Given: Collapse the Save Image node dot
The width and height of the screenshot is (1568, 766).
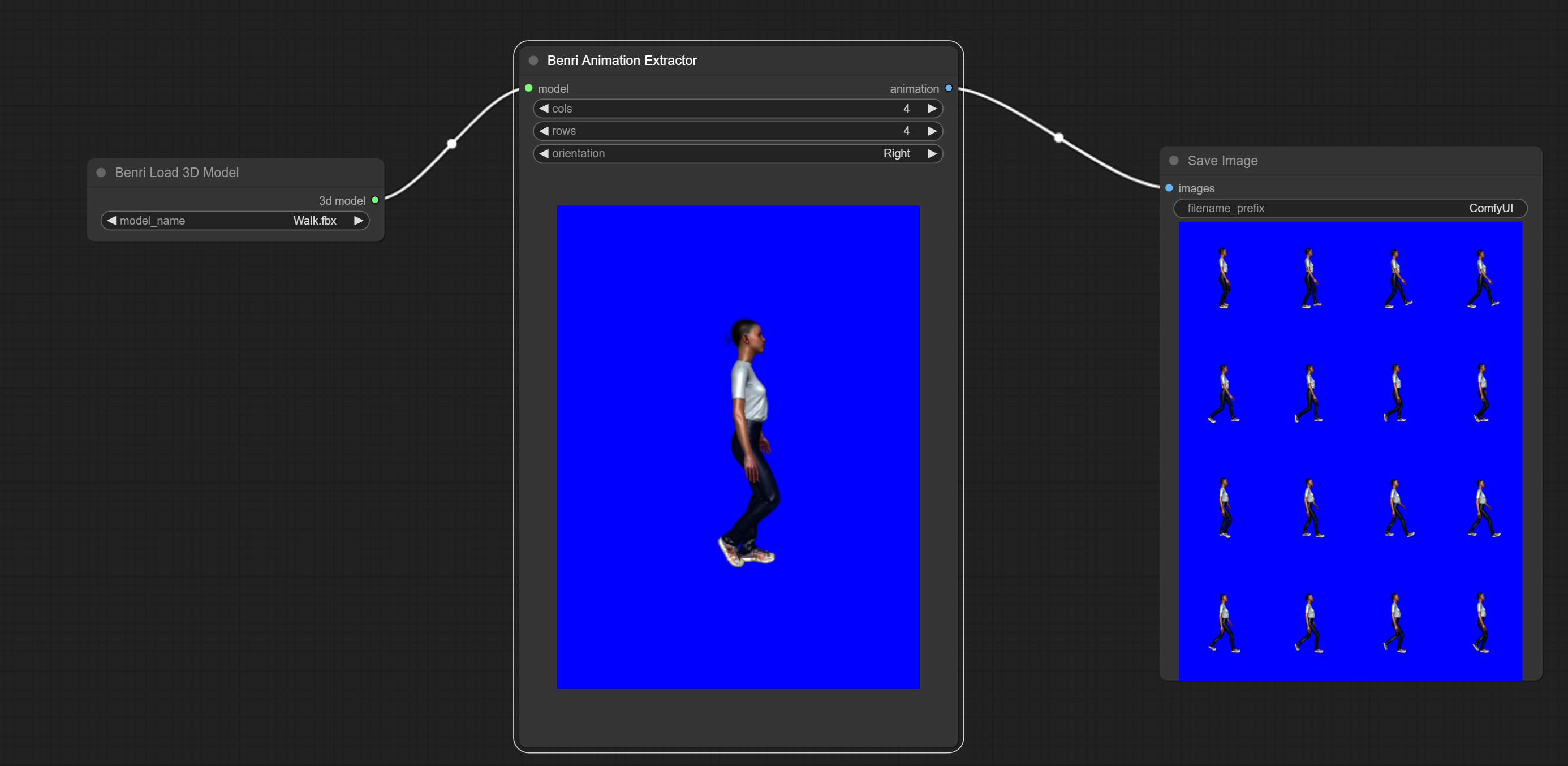Looking at the screenshot, I should 1174,160.
